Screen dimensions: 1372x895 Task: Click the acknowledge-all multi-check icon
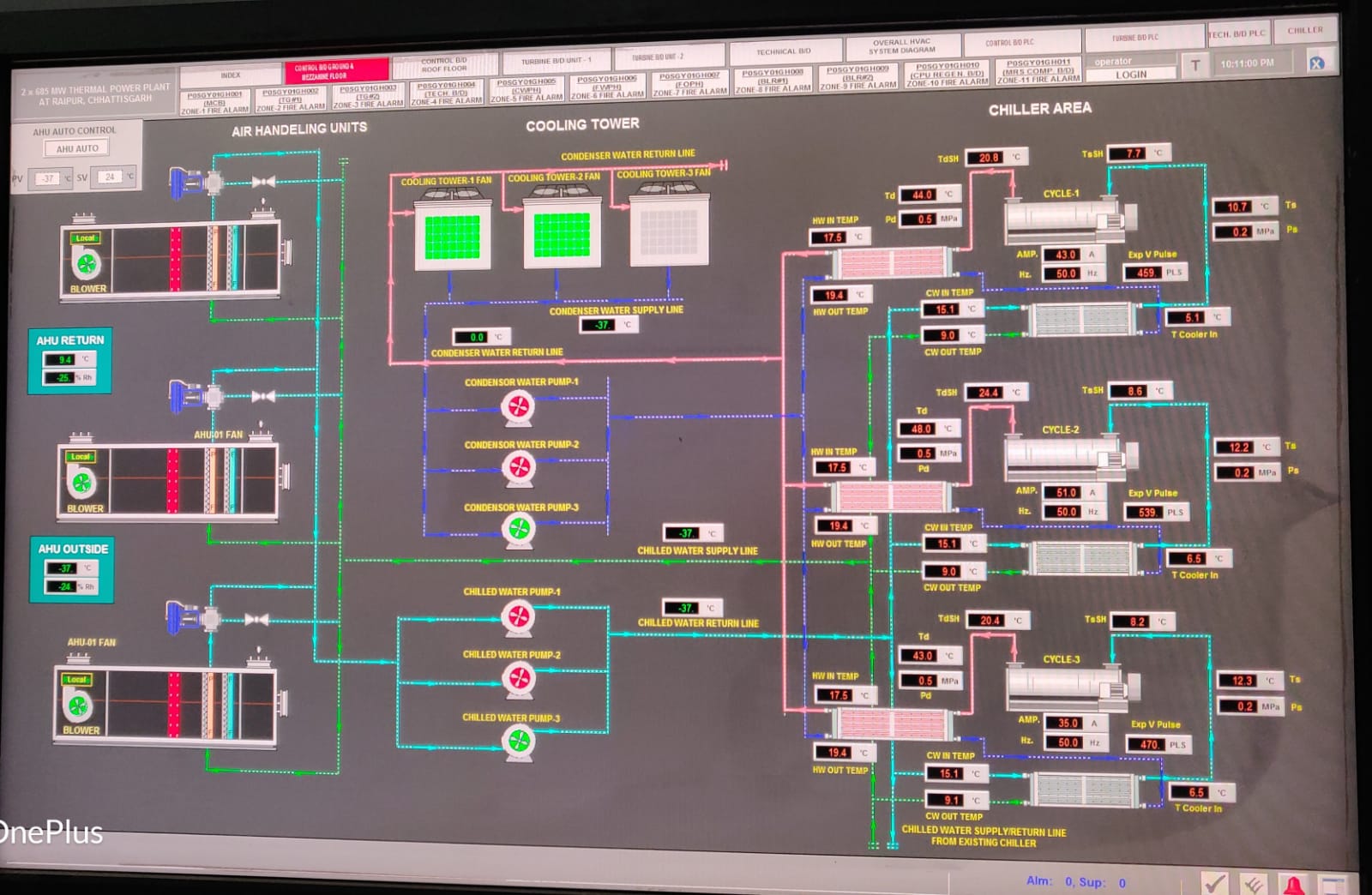click(1253, 884)
